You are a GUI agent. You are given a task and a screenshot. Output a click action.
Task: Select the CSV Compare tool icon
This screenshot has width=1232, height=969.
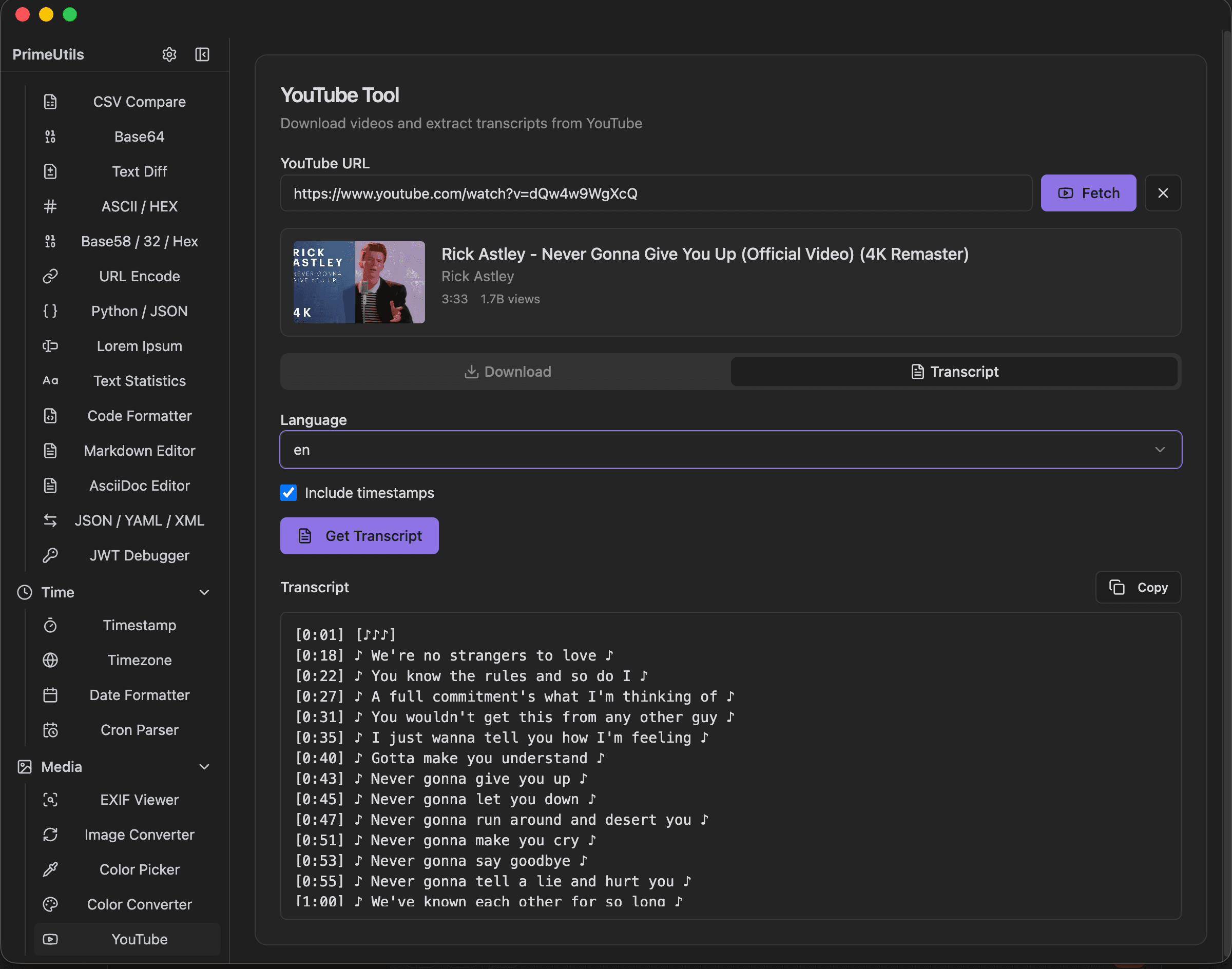tap(50, 102)
